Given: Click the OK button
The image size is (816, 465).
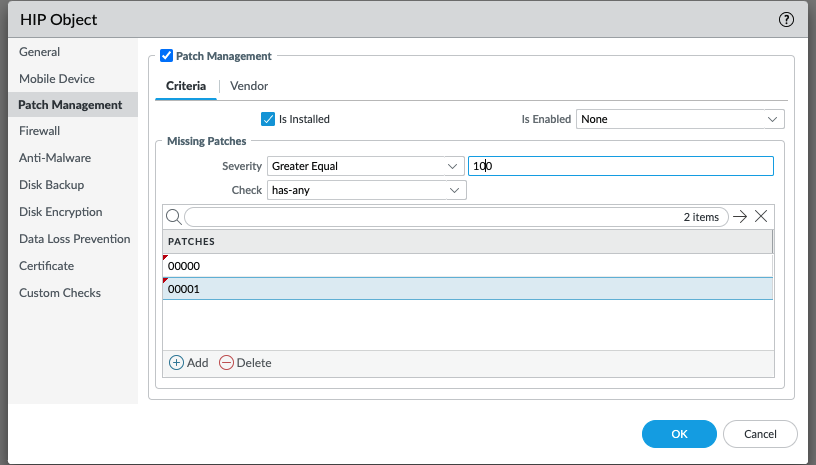Looking at the screenshot, I should (x=679, y=434).
